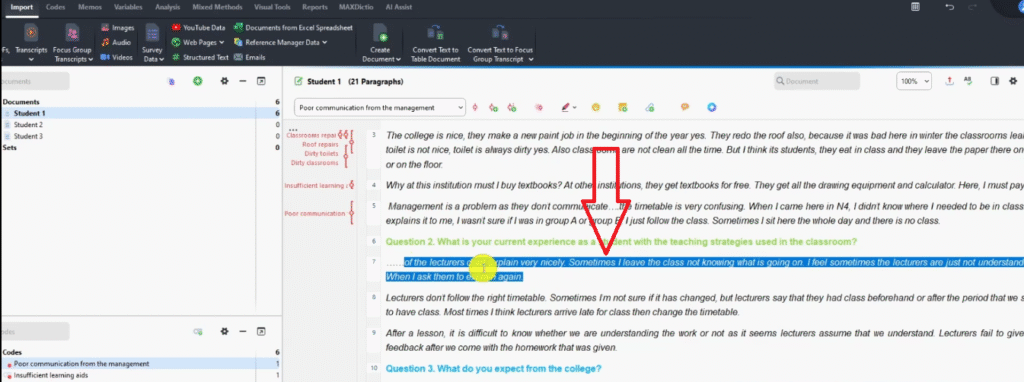Undock the Codes panel window
The image size is (1024, 382).
(261, 331)
